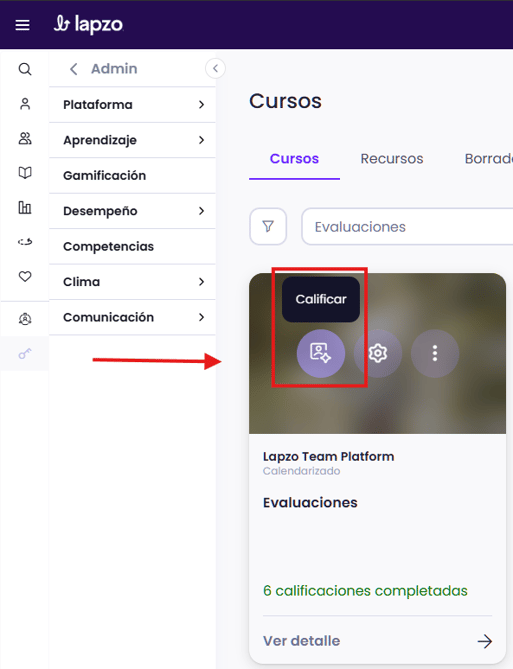The image size is (513, 669).
Task: Open the single user profile sidebar icon
Action: point(25,104)
